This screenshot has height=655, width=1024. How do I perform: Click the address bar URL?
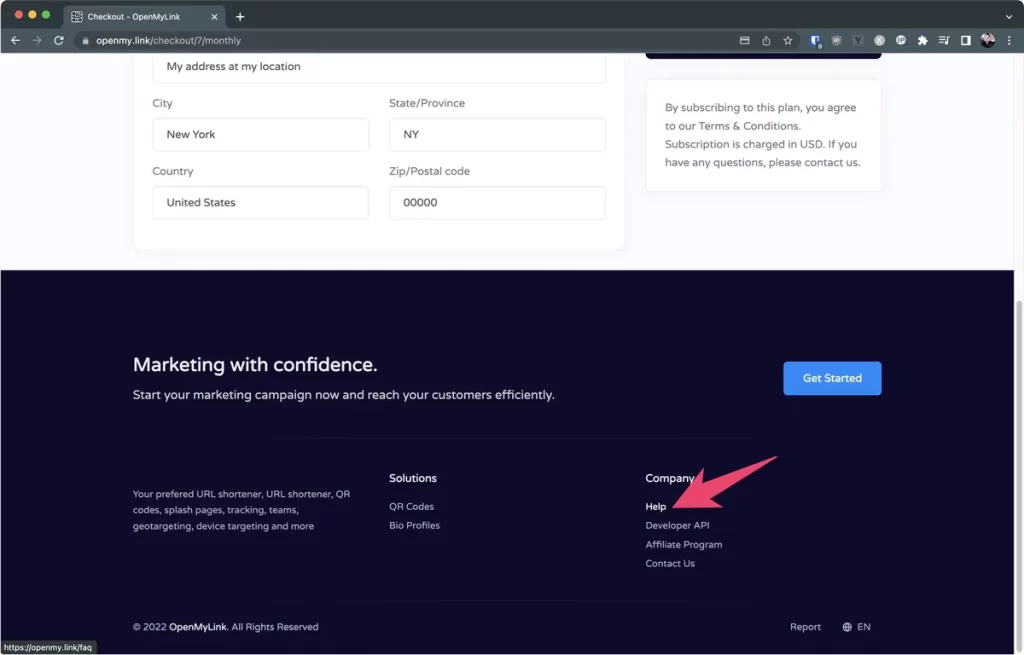(168, 40)
